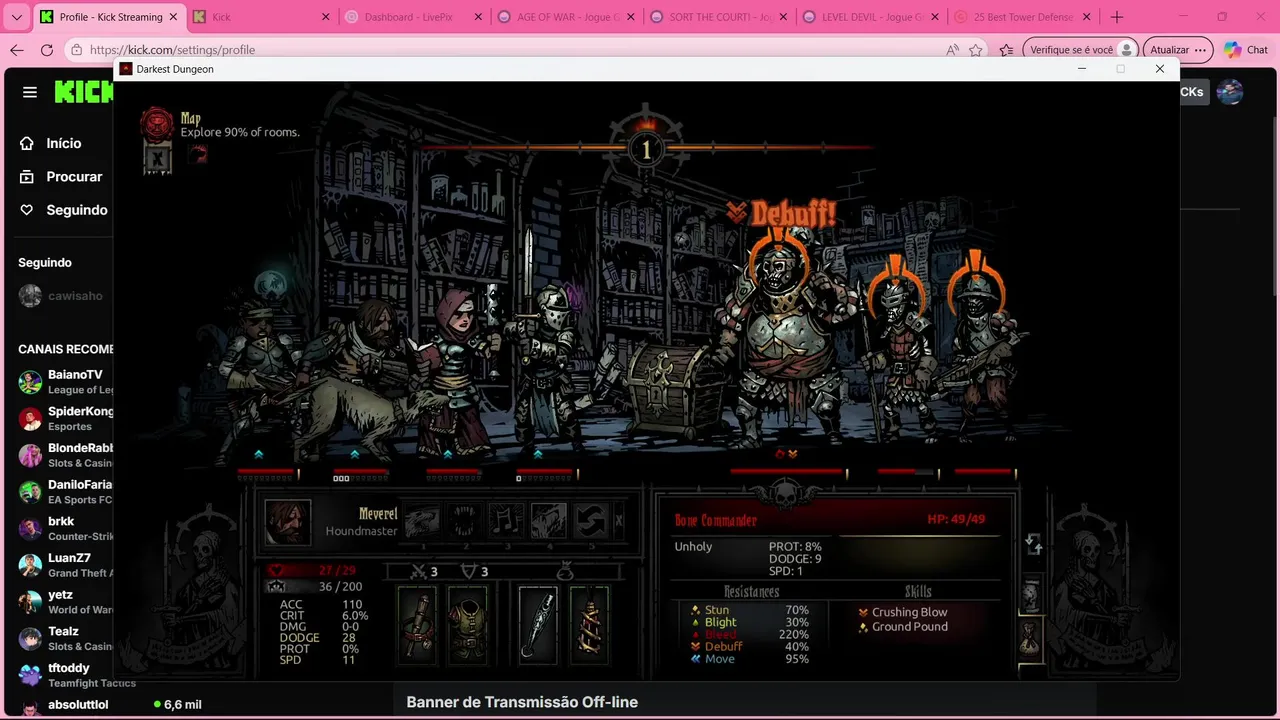
Task: Open Meverel's hero portrait
Action: tap(287, 521)
